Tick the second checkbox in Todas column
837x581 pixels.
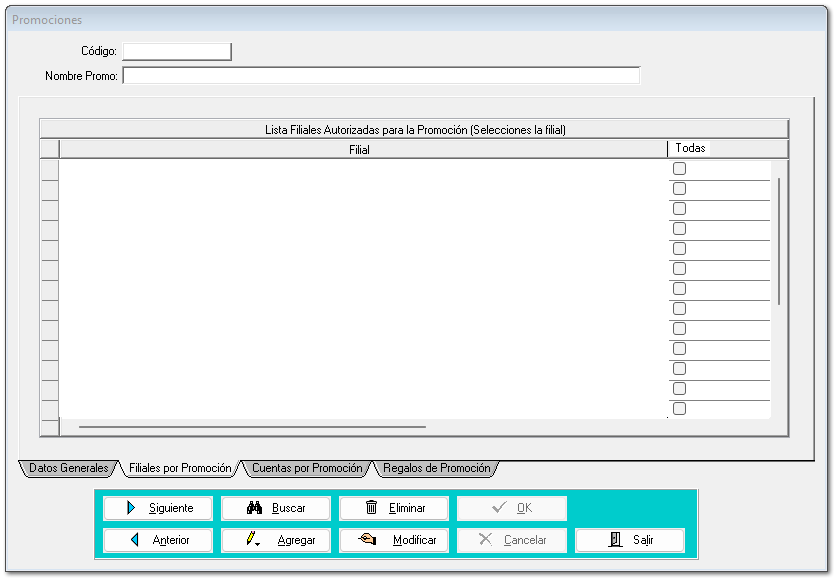click(x=679, y=189)
